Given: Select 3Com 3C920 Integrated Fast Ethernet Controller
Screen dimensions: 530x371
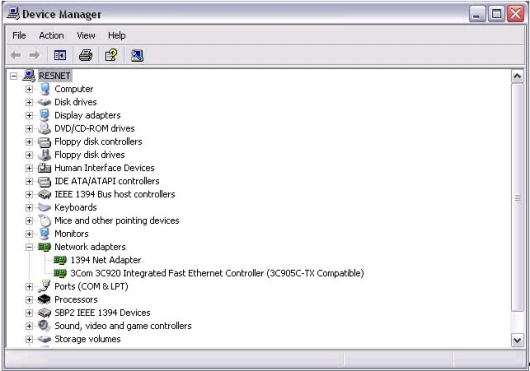Looking at the screenshot, I should point(217,273).
